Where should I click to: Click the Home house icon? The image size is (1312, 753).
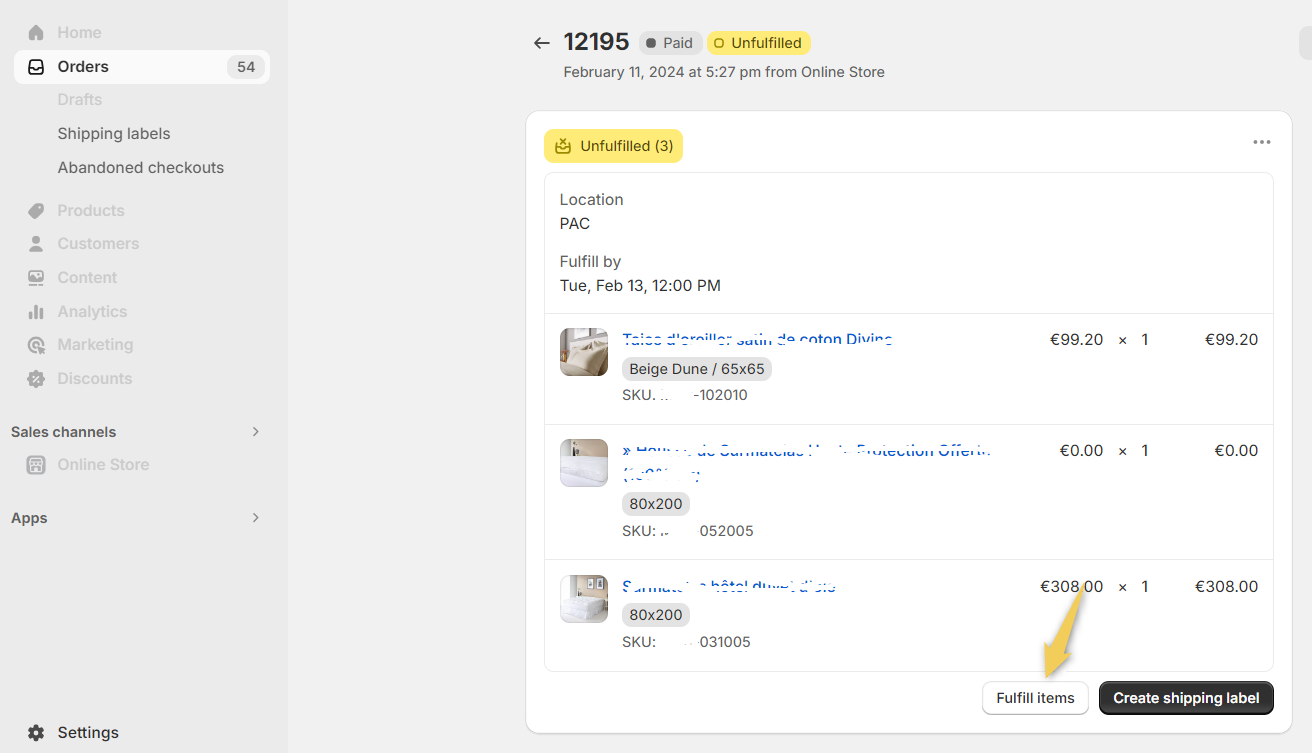click(36, 33)
